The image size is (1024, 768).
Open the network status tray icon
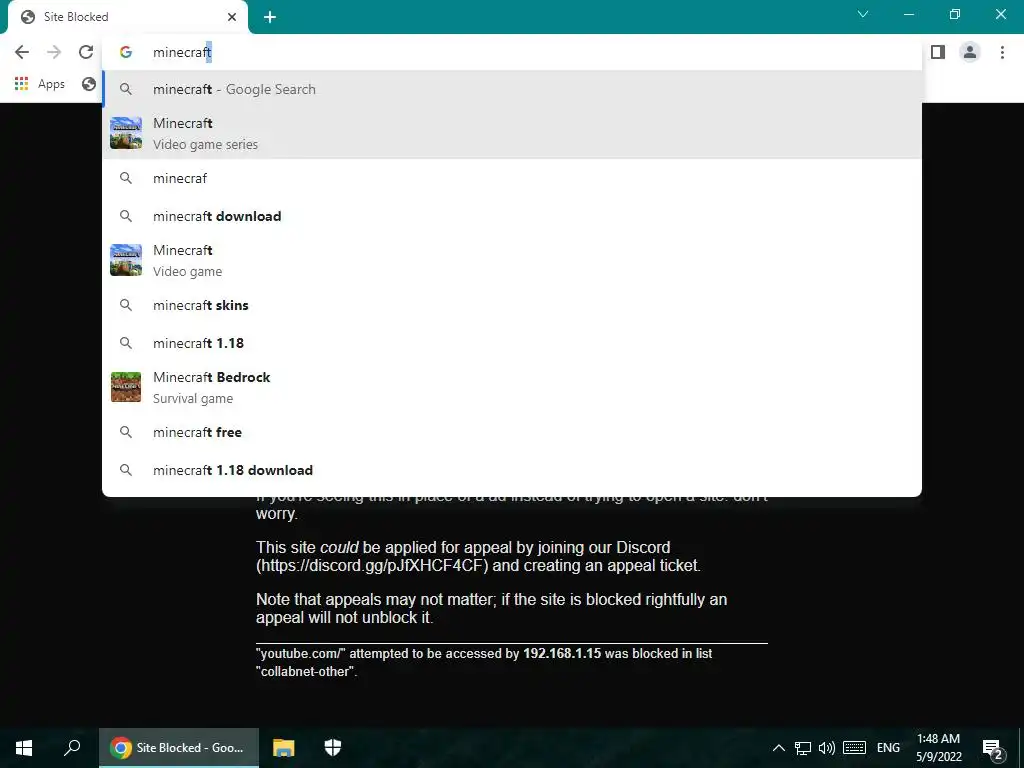click(803, 748)
